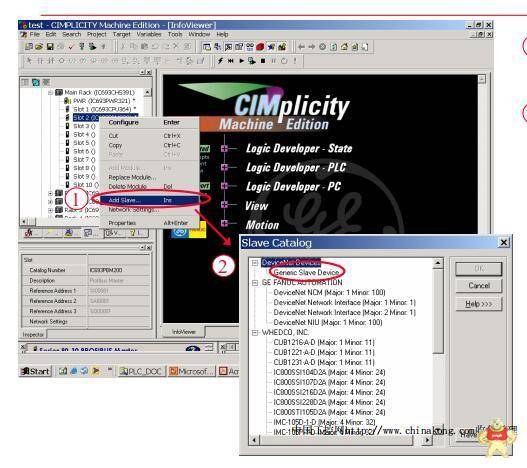Select IC800SSI104D2A slave entry
The image size is (527, 468).
[329, 372]
